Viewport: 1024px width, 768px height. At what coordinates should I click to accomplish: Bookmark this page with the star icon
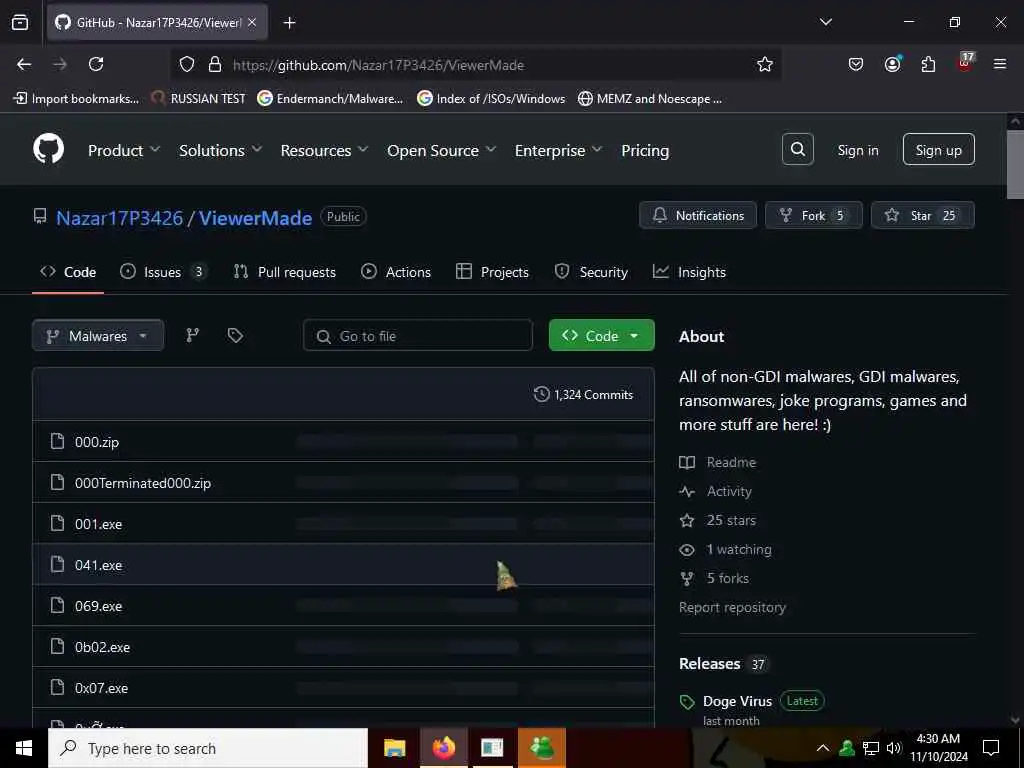(x=765, y=64)
